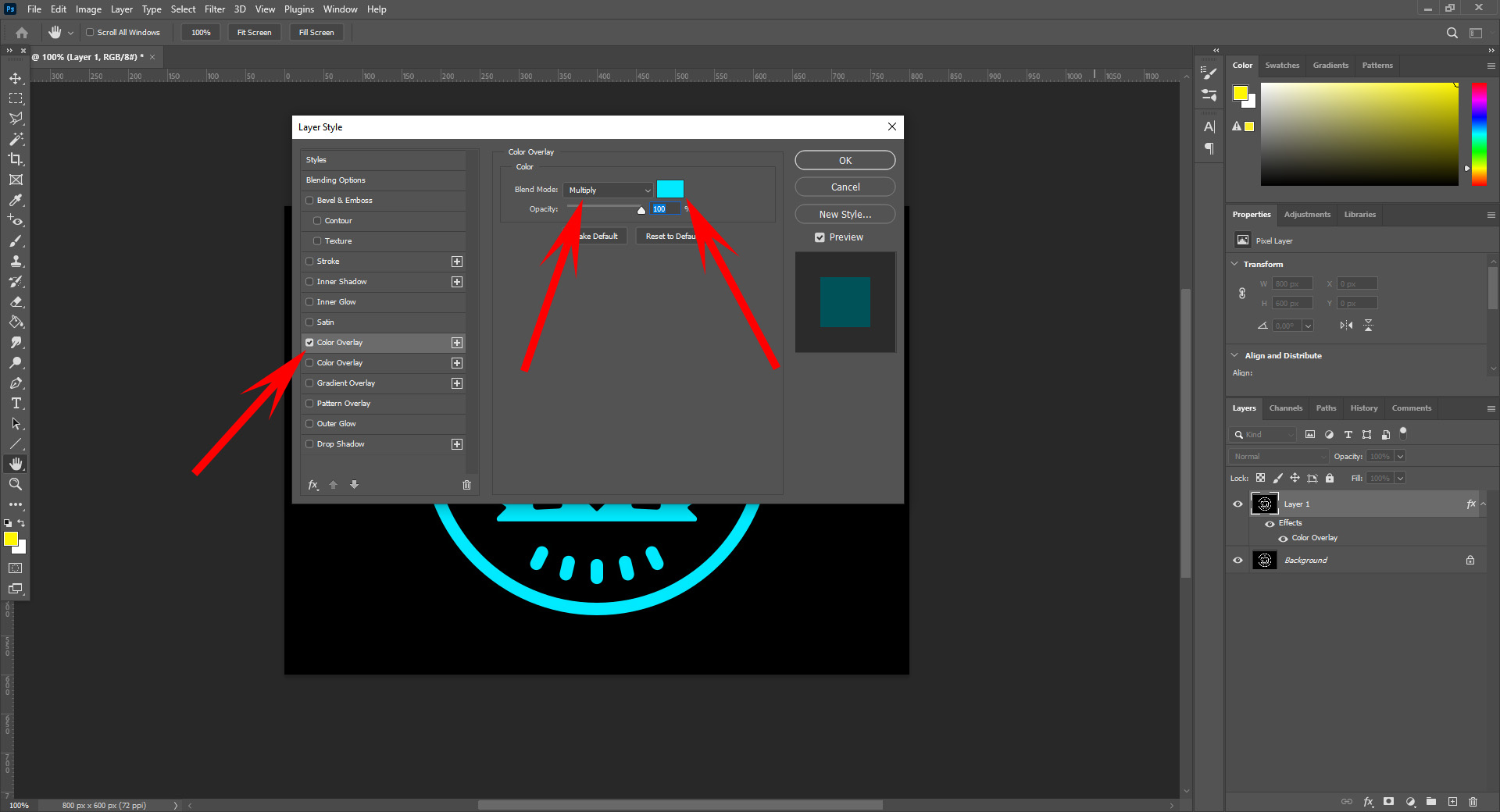
Task: Open fx menu in Layer Style dialog
Action: (x=313, y=485)
